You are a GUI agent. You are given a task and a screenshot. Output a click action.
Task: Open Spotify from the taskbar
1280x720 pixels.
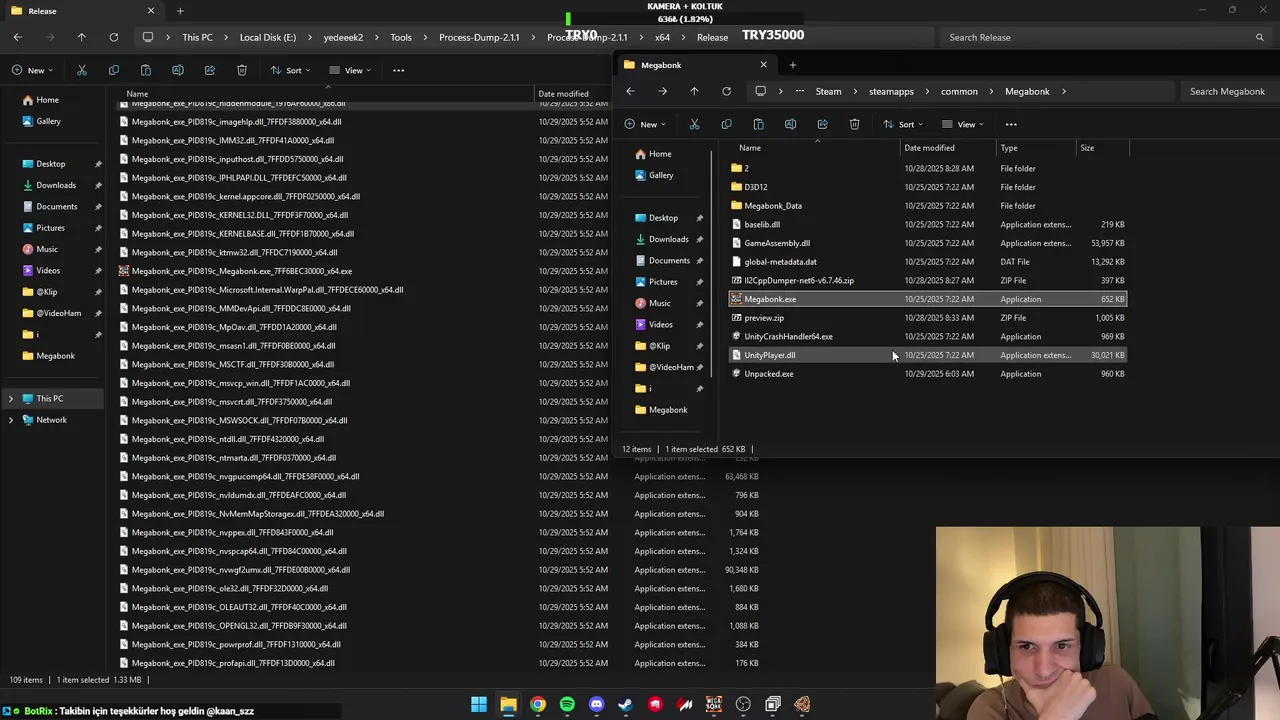pyautogui.click(x=567, y=704)
